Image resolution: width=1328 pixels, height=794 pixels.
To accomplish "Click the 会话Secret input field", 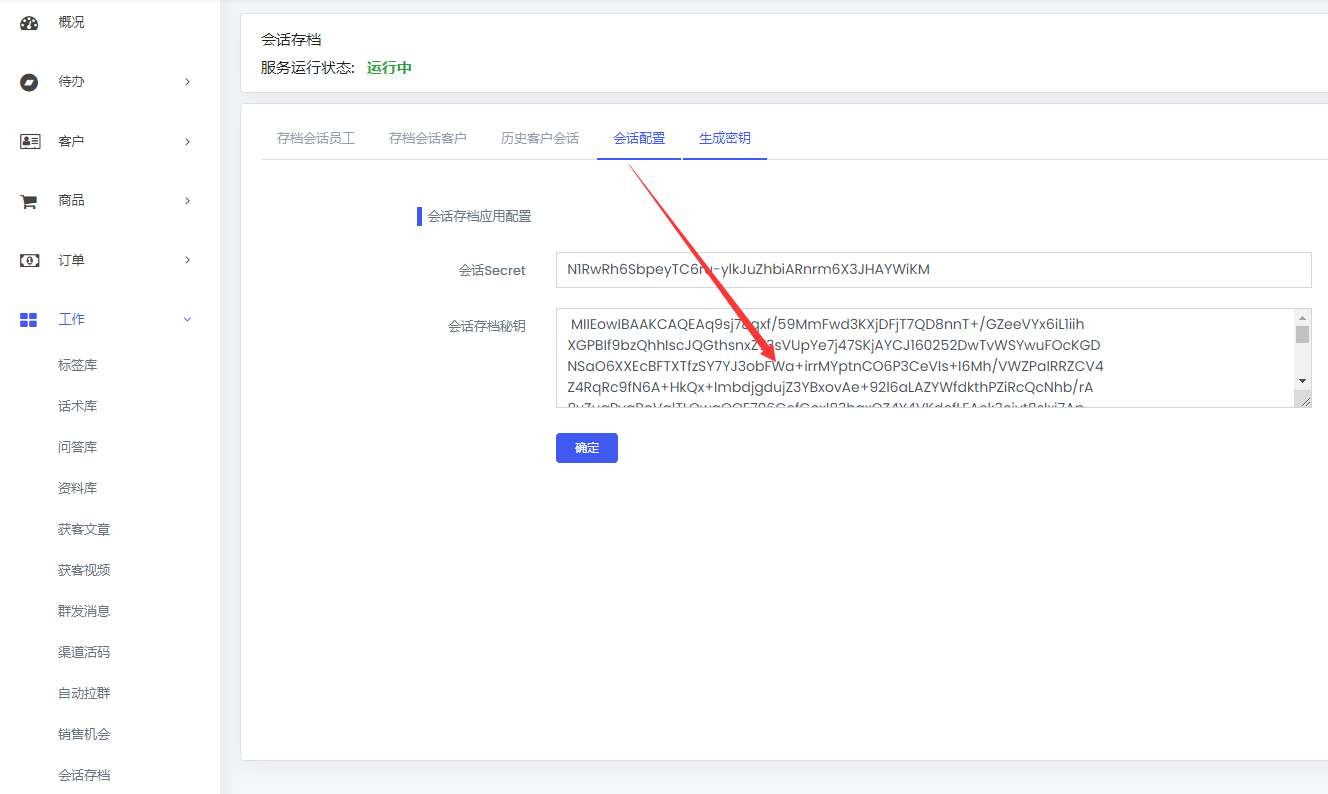I will (x=932, y=270).
